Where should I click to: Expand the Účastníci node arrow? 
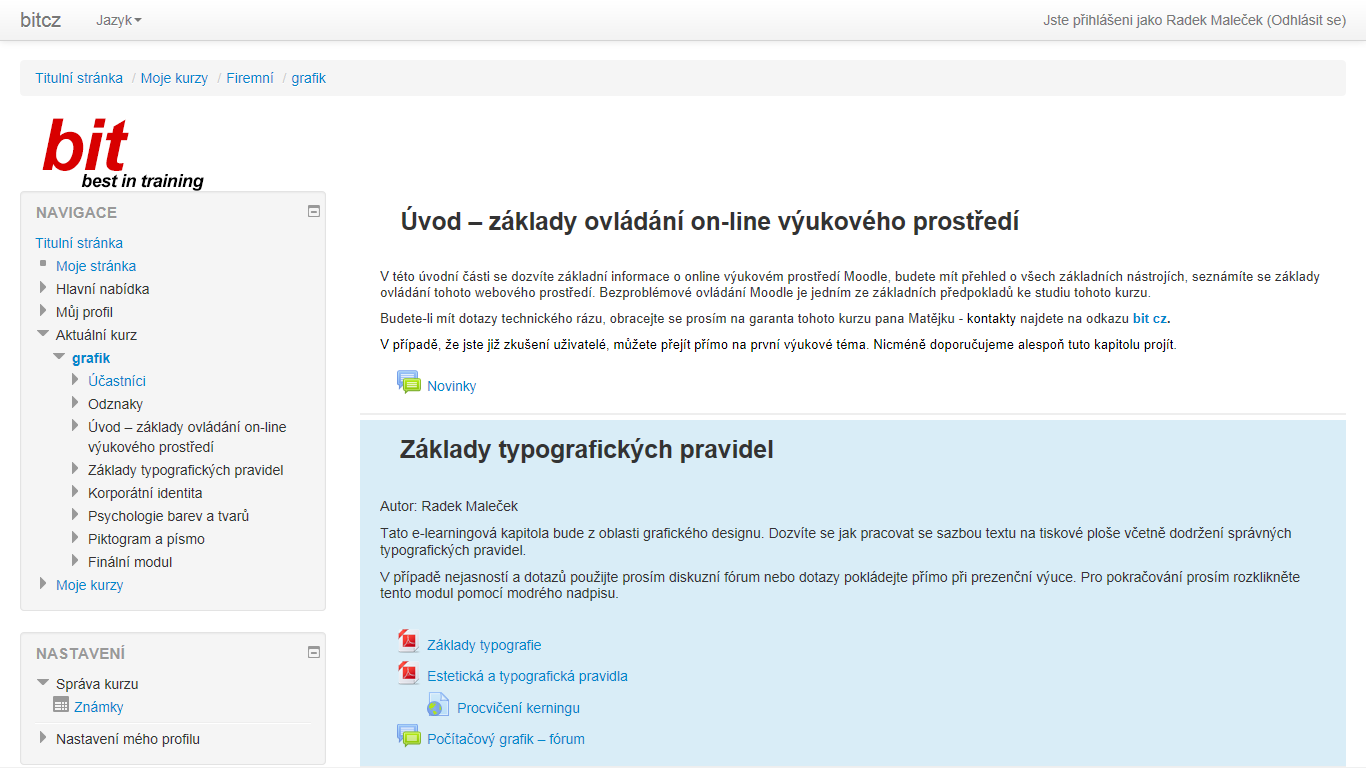click(76, 380)
